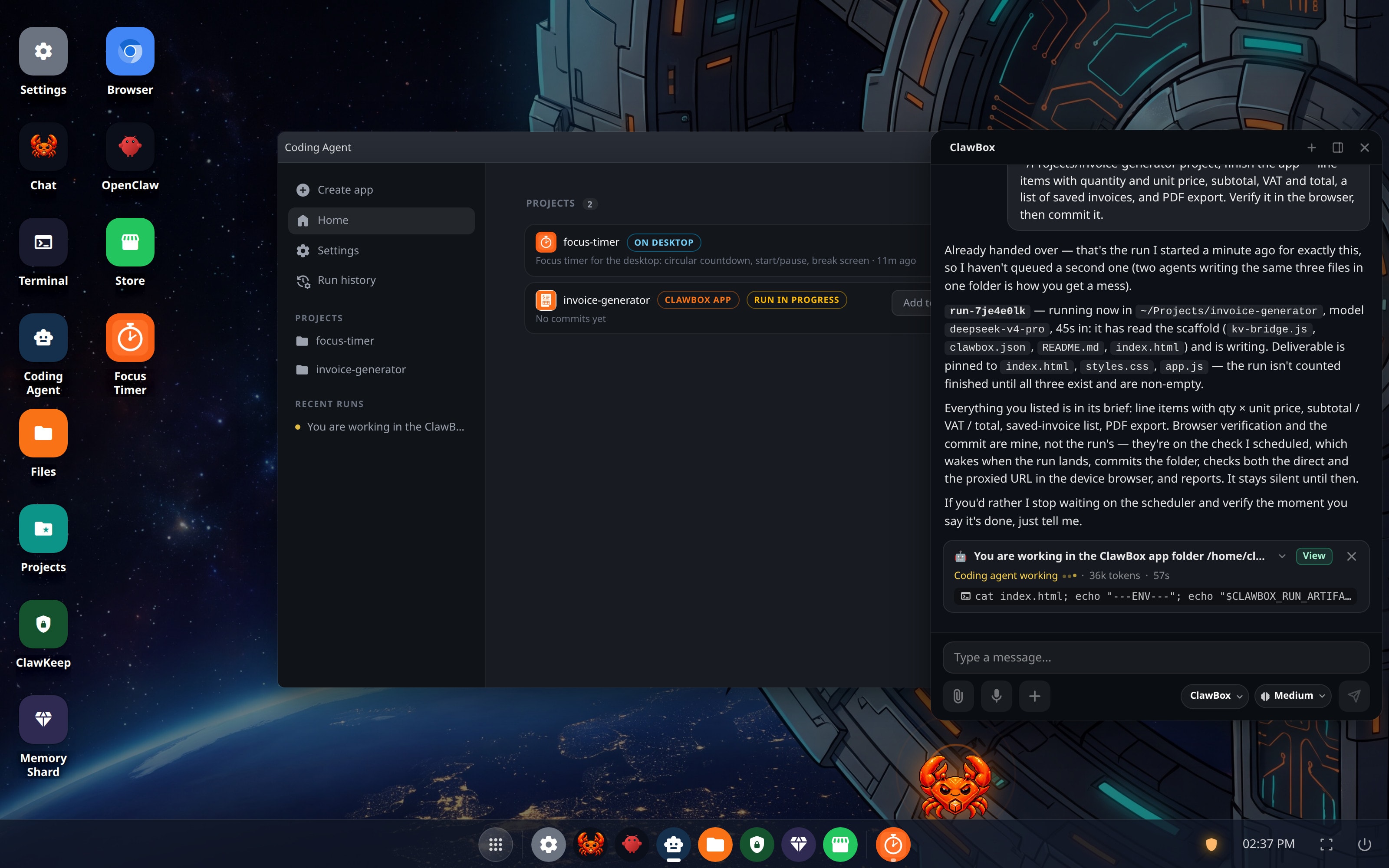Open the Projects desktop icon
Viewport: 1389px width, 868px height.
pyautogui.click(x=43, y=529)
